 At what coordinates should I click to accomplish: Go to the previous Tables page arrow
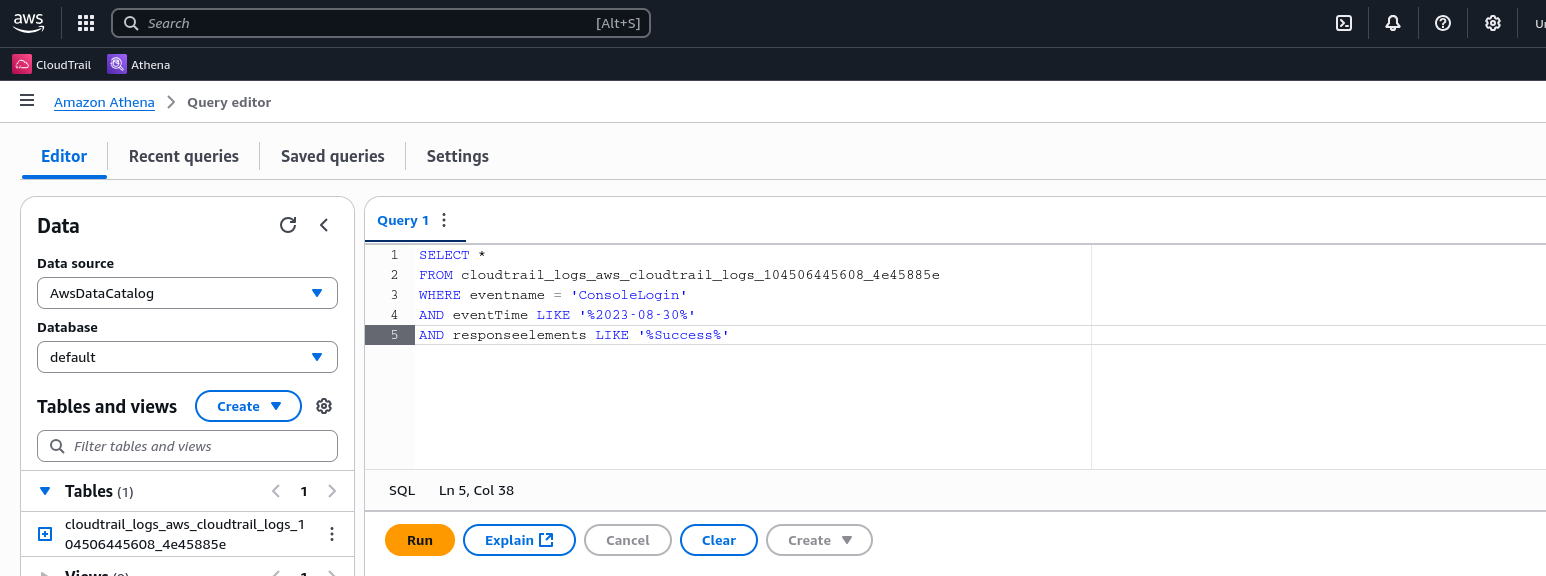pyautogui.click(x=276, y=491)
